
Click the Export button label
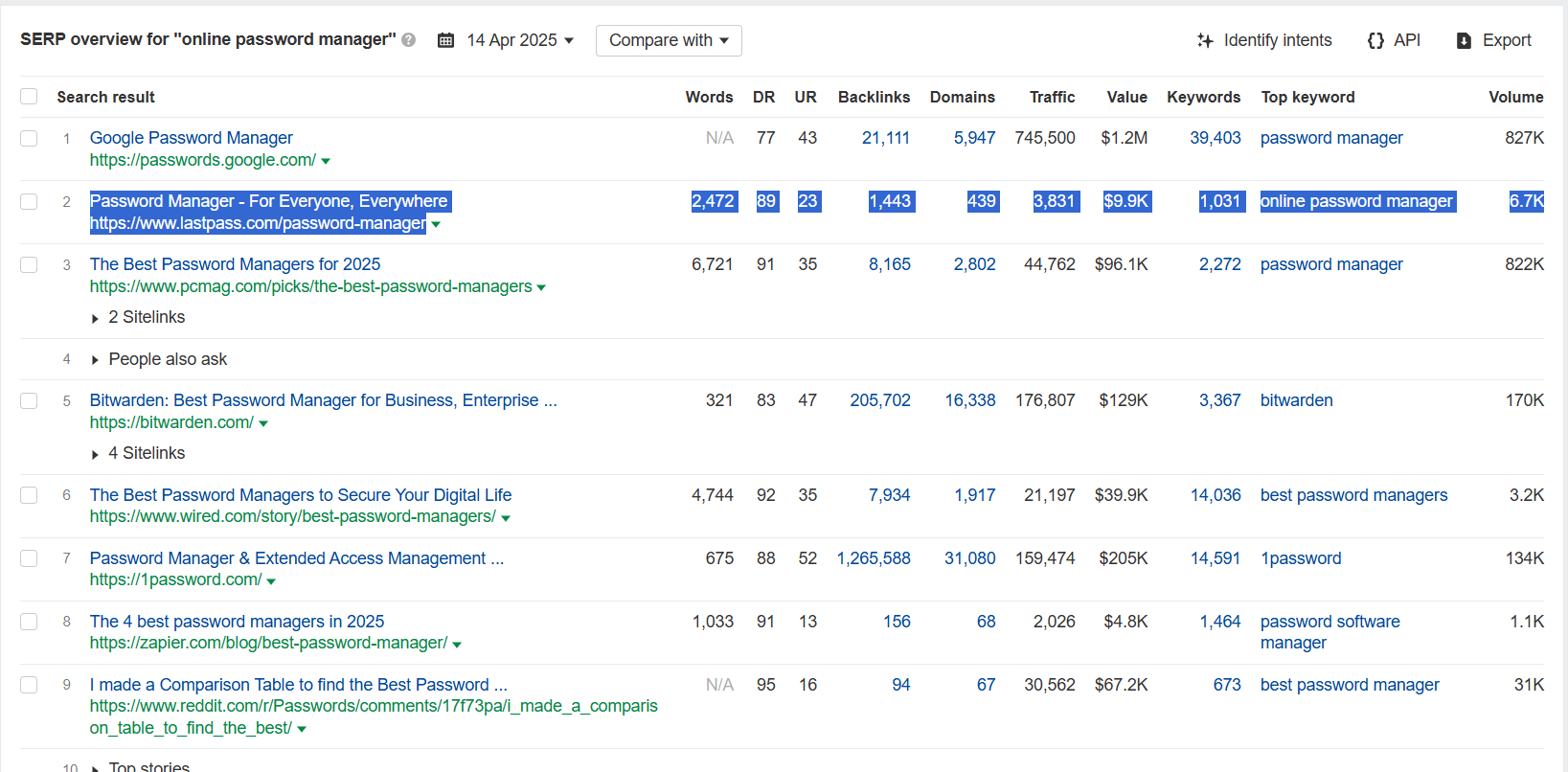click(x=1507, y=40)
